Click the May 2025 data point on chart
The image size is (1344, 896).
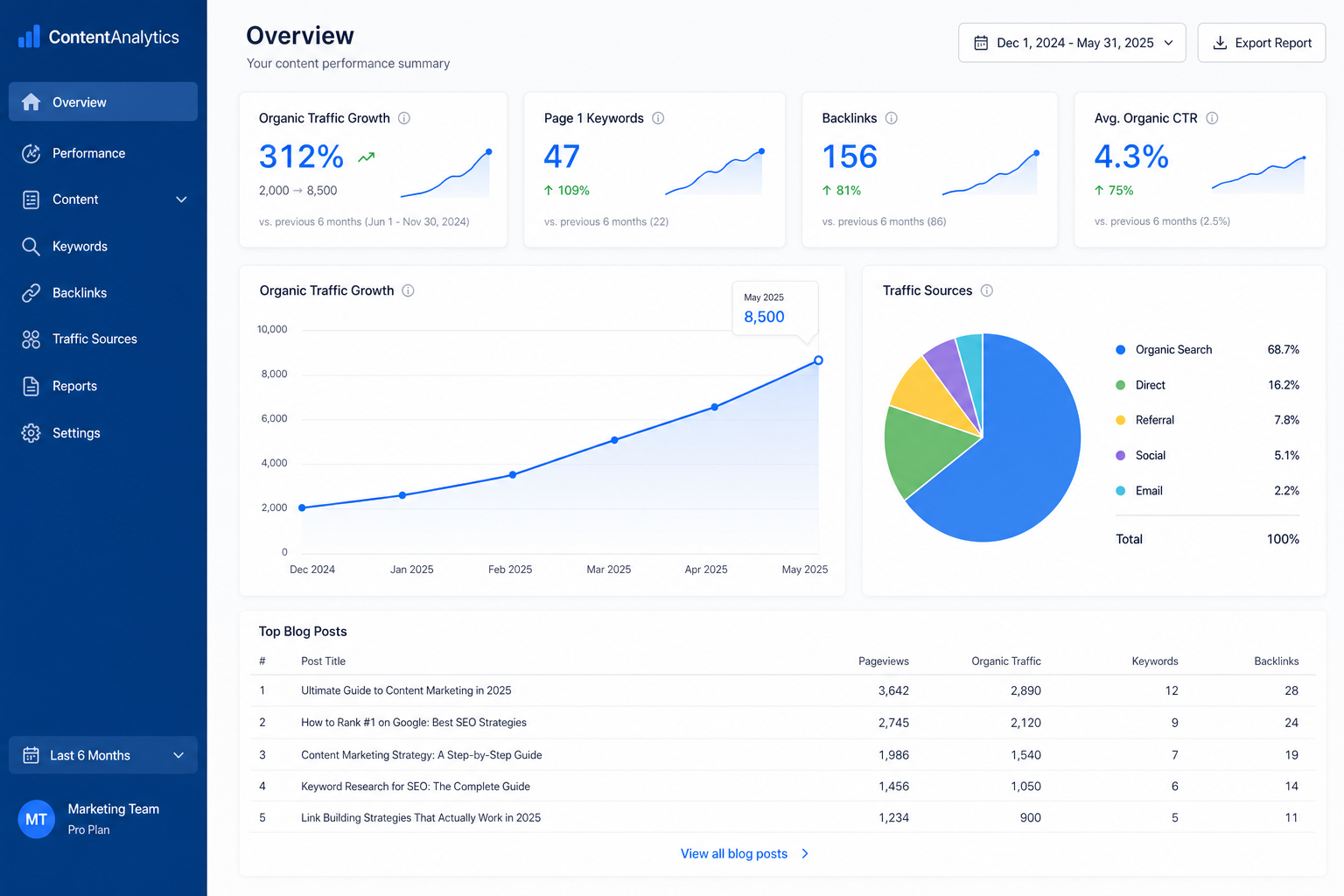tap(818, 360)
